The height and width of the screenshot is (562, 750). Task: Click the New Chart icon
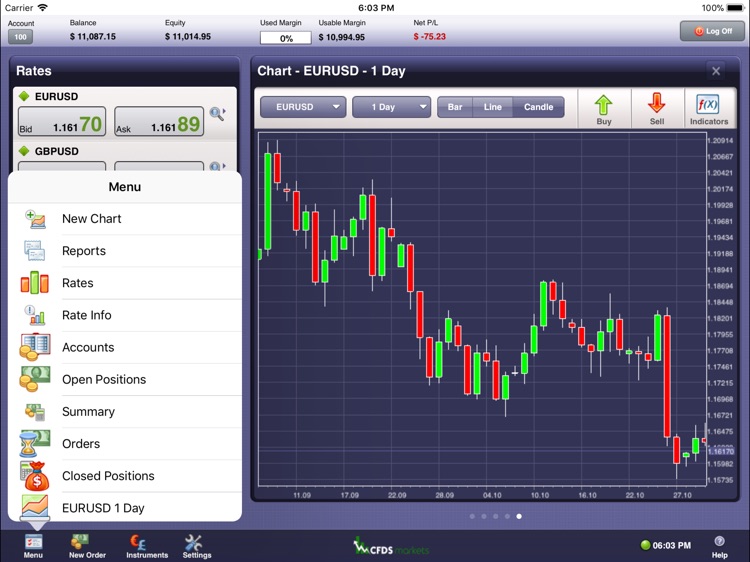(35, 219)
